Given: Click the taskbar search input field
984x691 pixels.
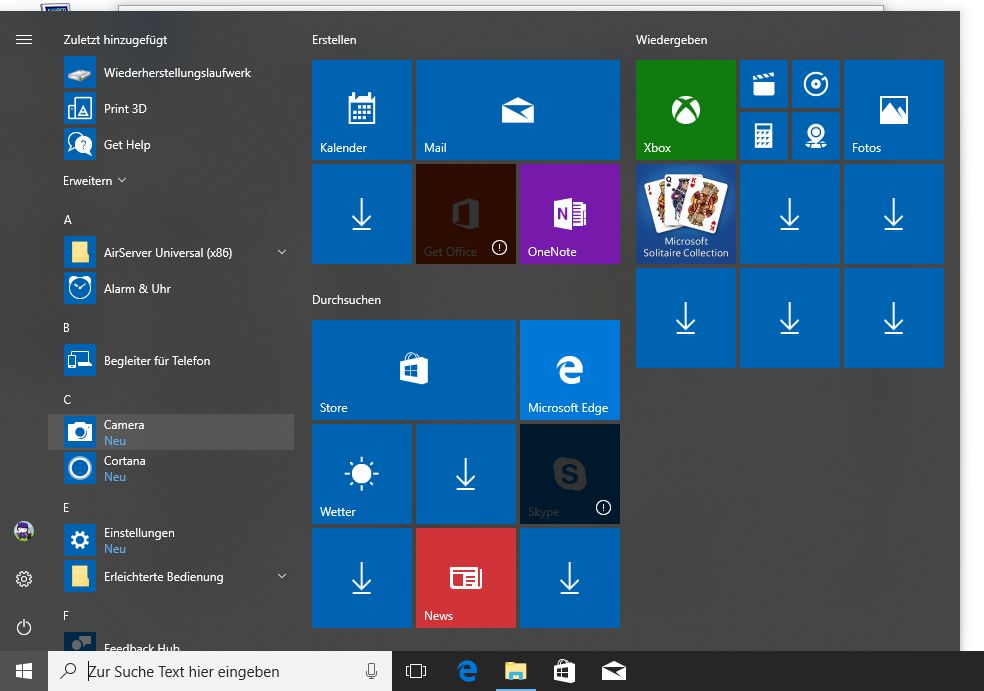Looking at the screenshot, I should click(220, 671).
